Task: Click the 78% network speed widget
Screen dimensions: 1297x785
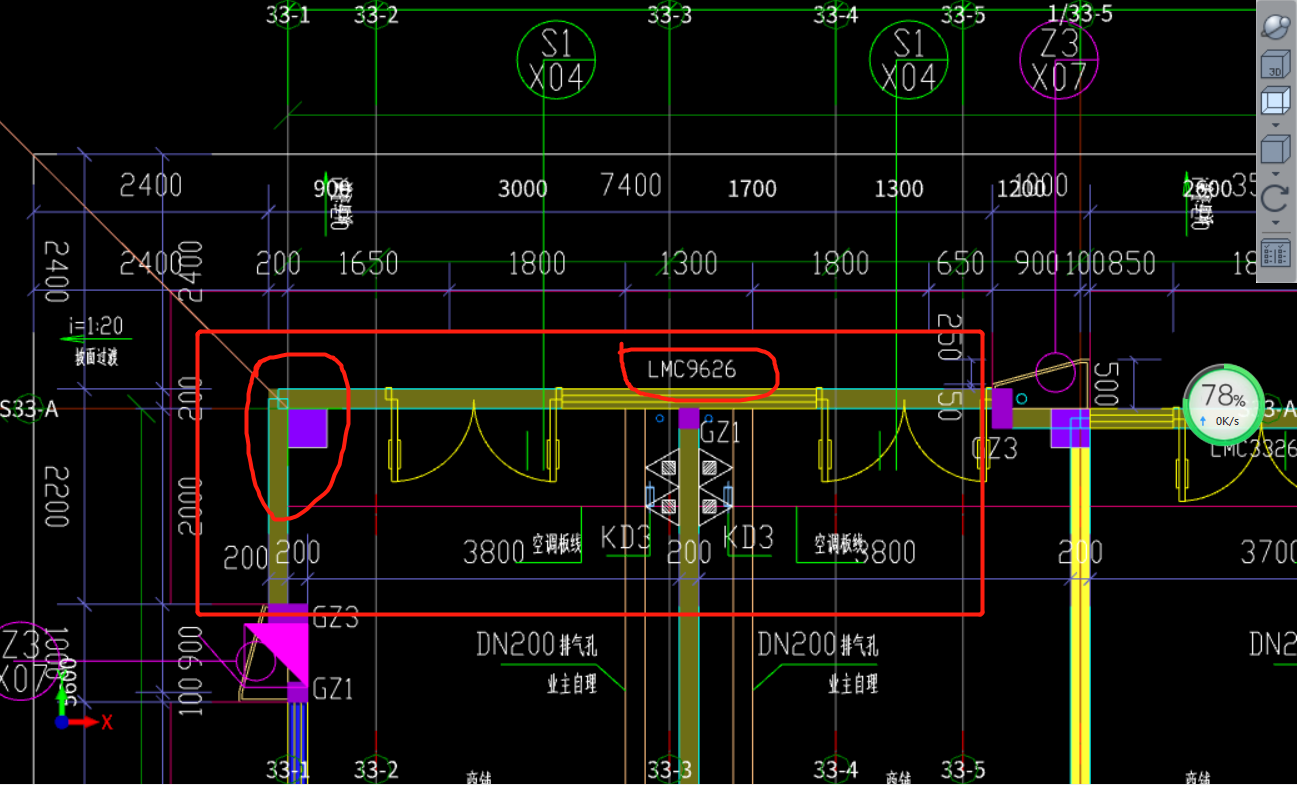Action: click(x=1224, y=405)
